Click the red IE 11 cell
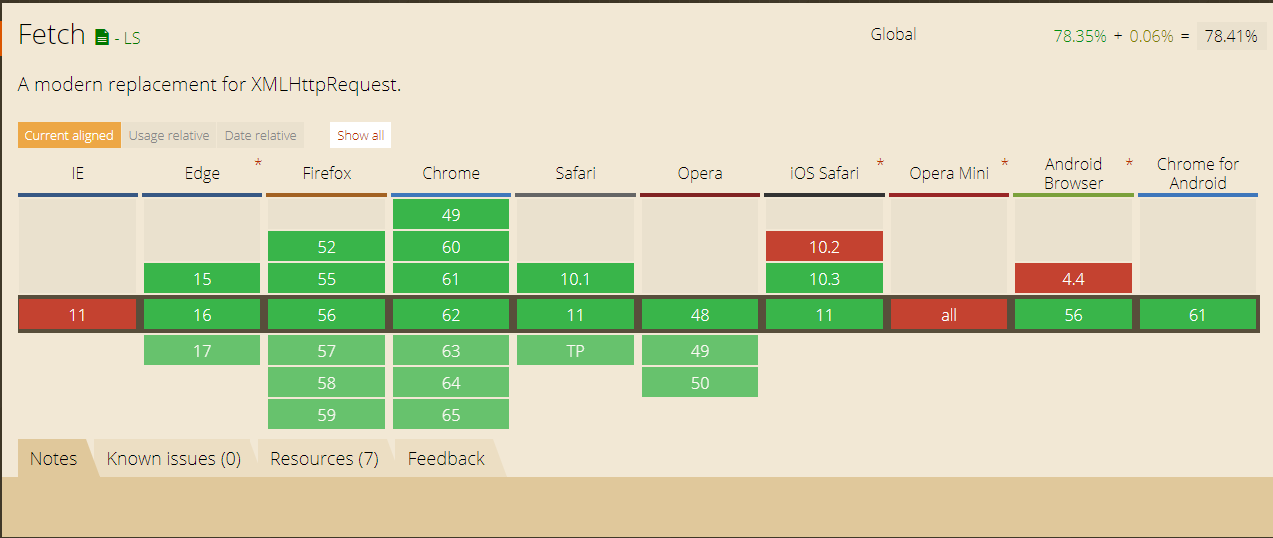 pos(77,315)
